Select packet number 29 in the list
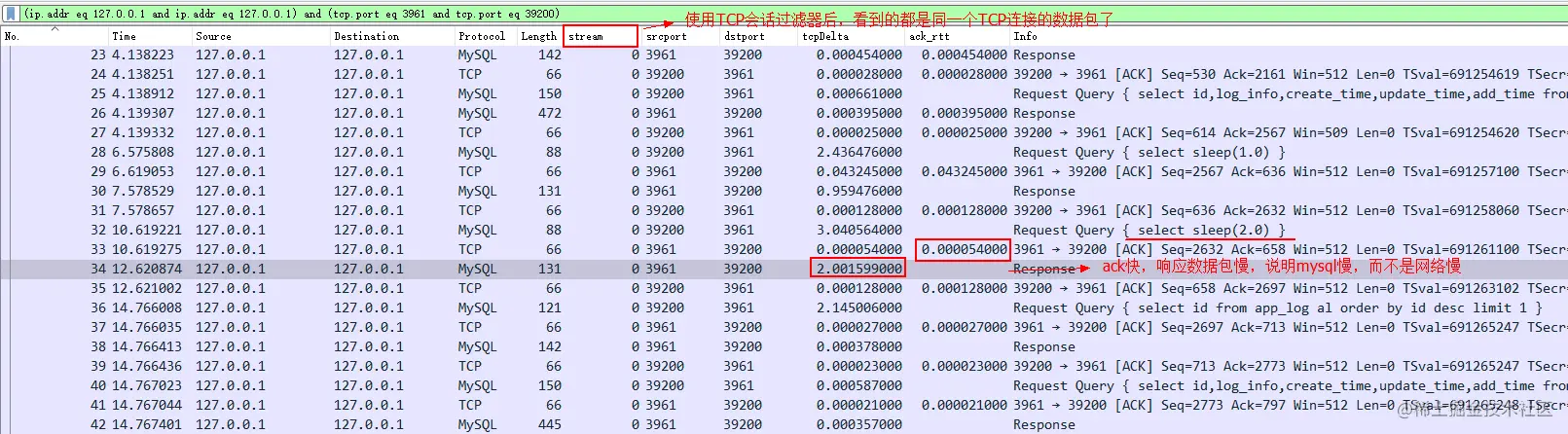Screen dimensions: 1568x434 (x=784, y=171)
